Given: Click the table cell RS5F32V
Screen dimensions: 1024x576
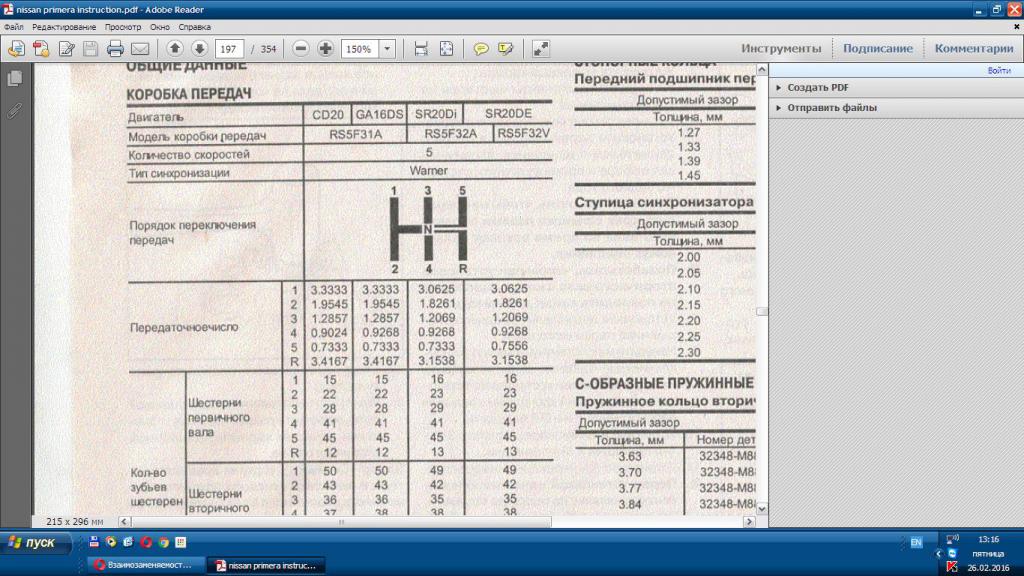Looking at the screenshot, I should [x=523, y=133].
